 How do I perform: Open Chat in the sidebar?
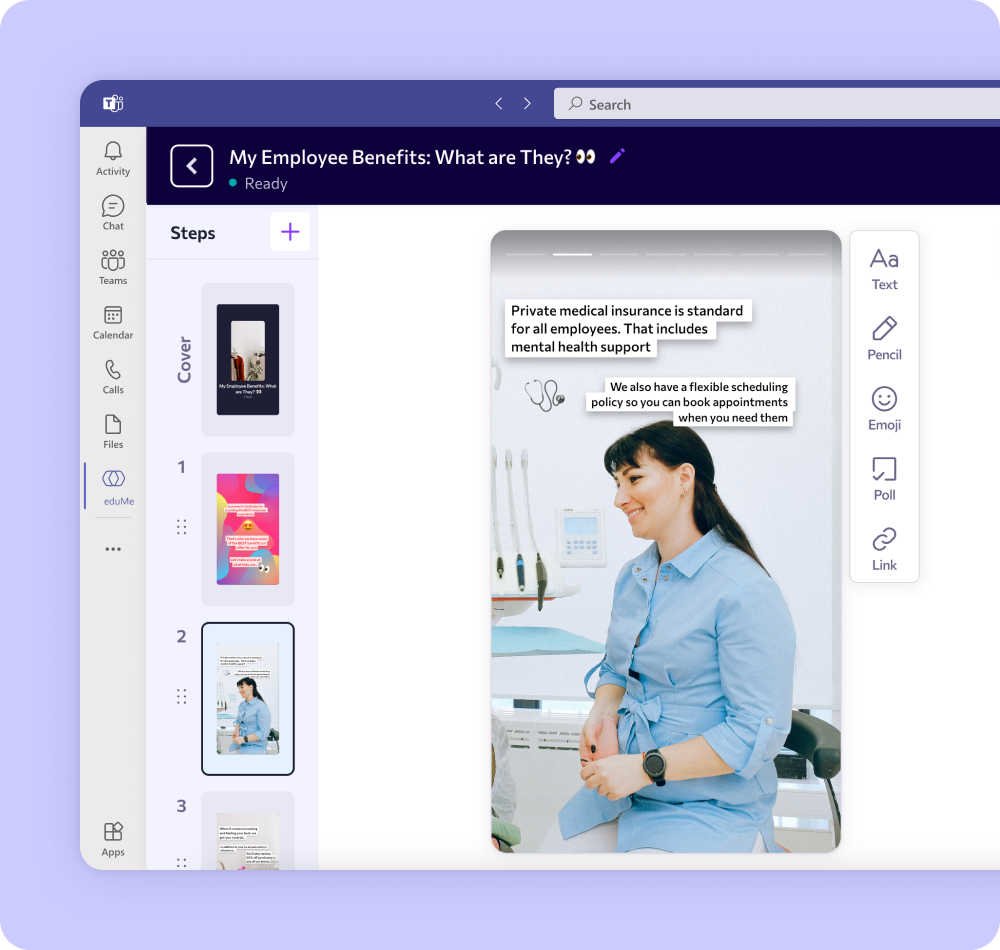point(113,212)
